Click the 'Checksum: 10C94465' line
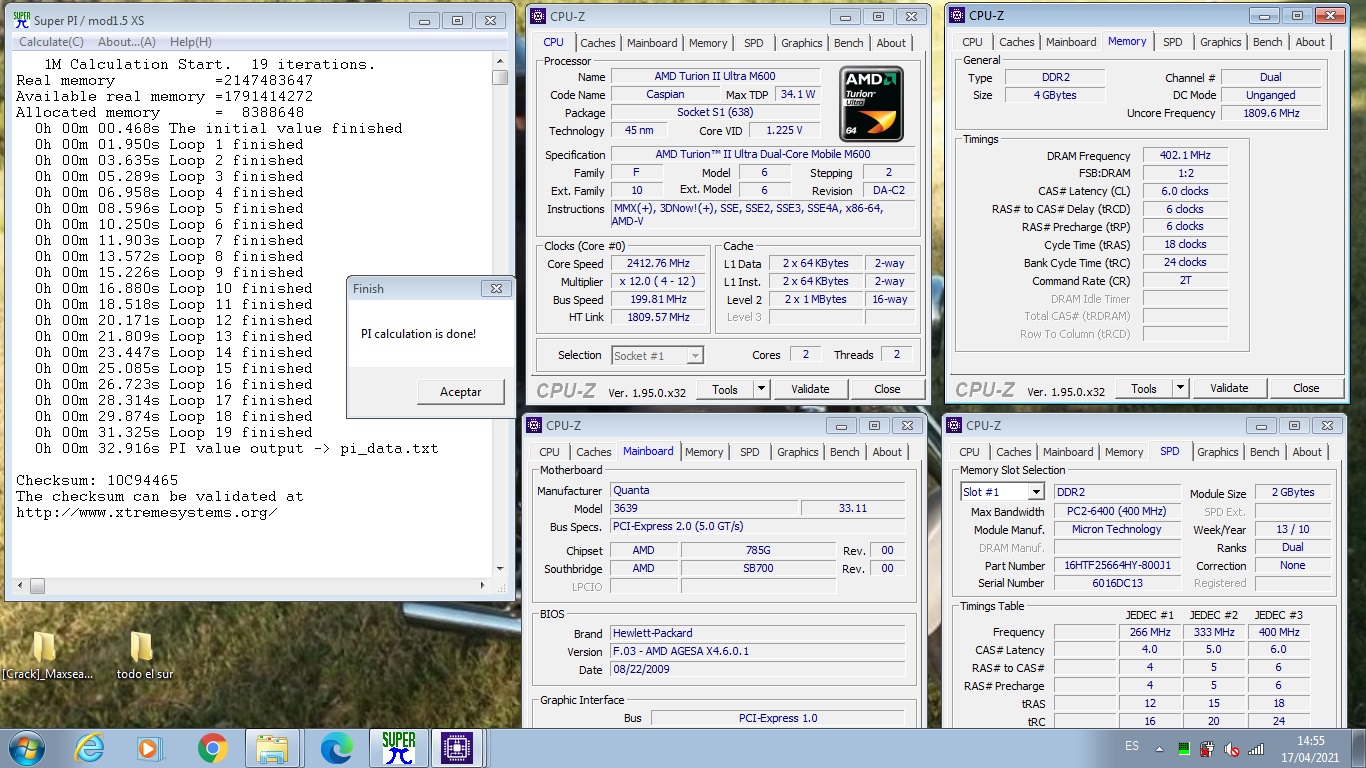The height and width of the screenshot is (768, 1366). tap(97, 481)
